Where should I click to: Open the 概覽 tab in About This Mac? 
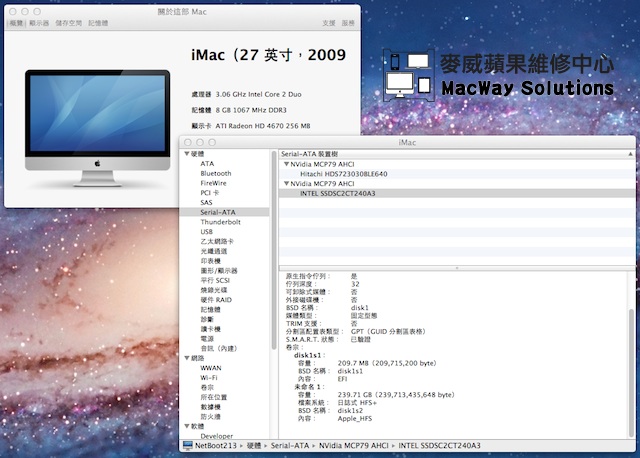pos(16,23)
